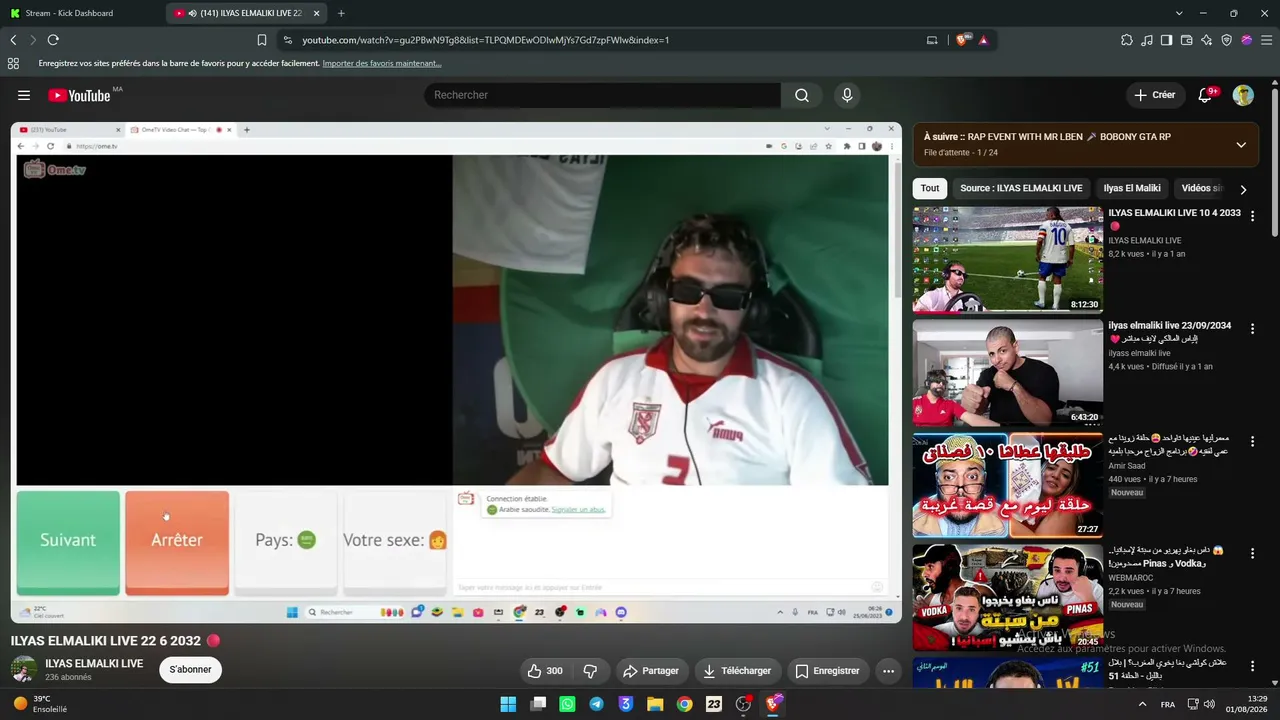Screen dimensions: 1280x720
Task: Open a new browser tab
Action: coord(341,13)
